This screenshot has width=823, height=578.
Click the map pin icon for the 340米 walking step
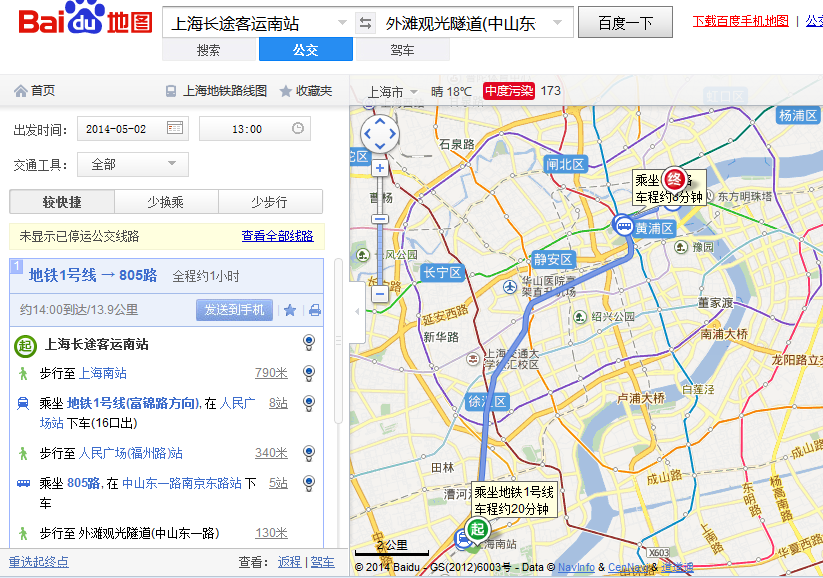309,453
